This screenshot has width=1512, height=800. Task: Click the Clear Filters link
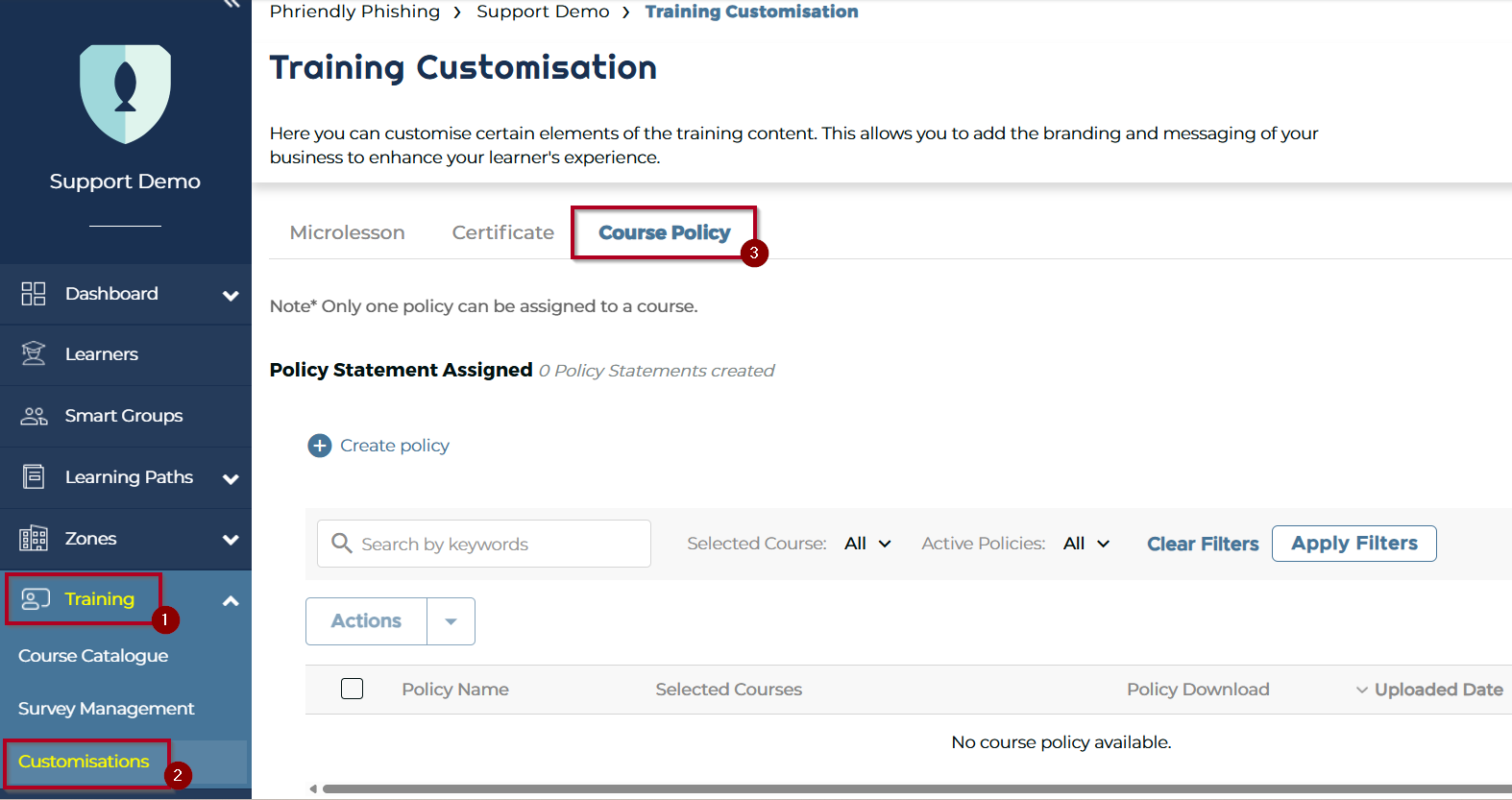[1202, 544]
